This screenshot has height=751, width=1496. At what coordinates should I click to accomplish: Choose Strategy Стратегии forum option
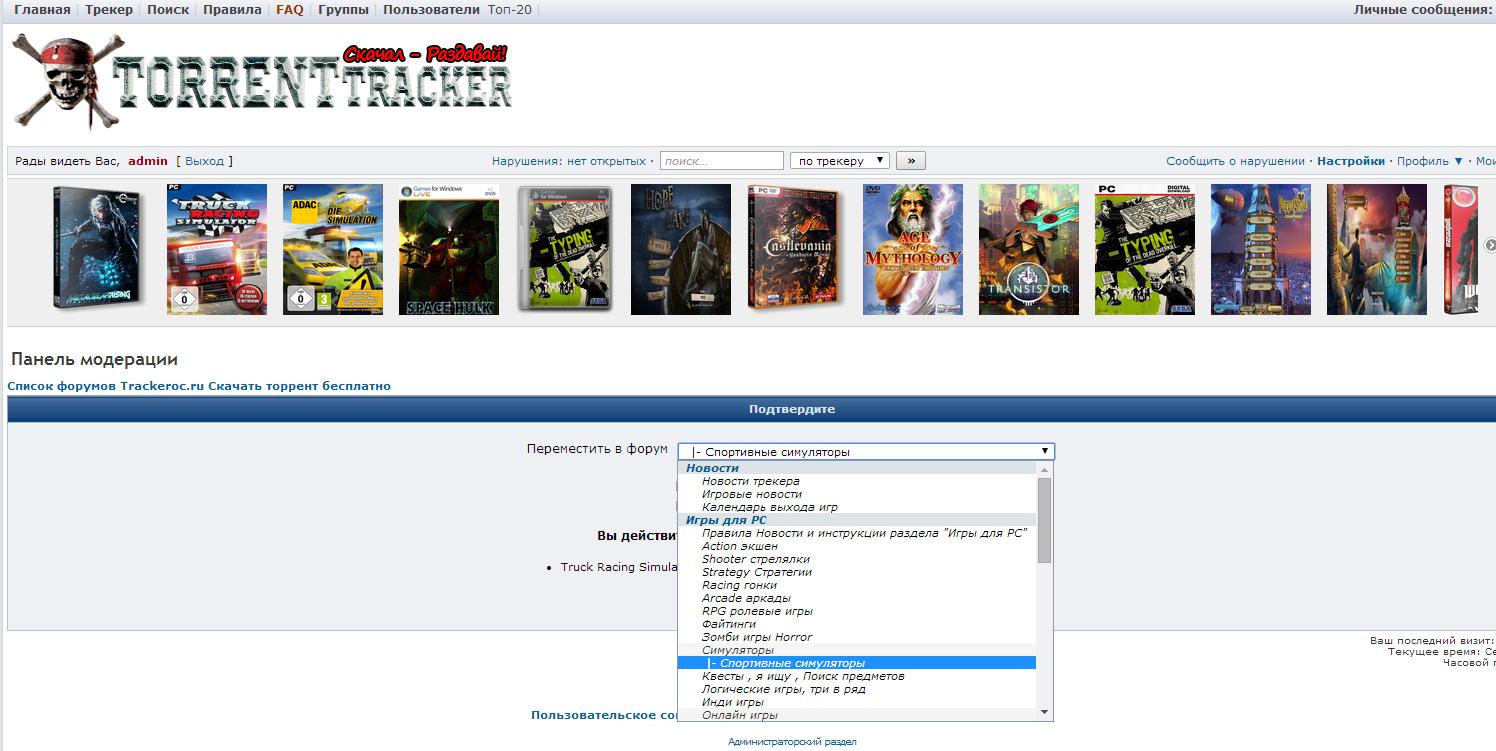pos(756,572)
